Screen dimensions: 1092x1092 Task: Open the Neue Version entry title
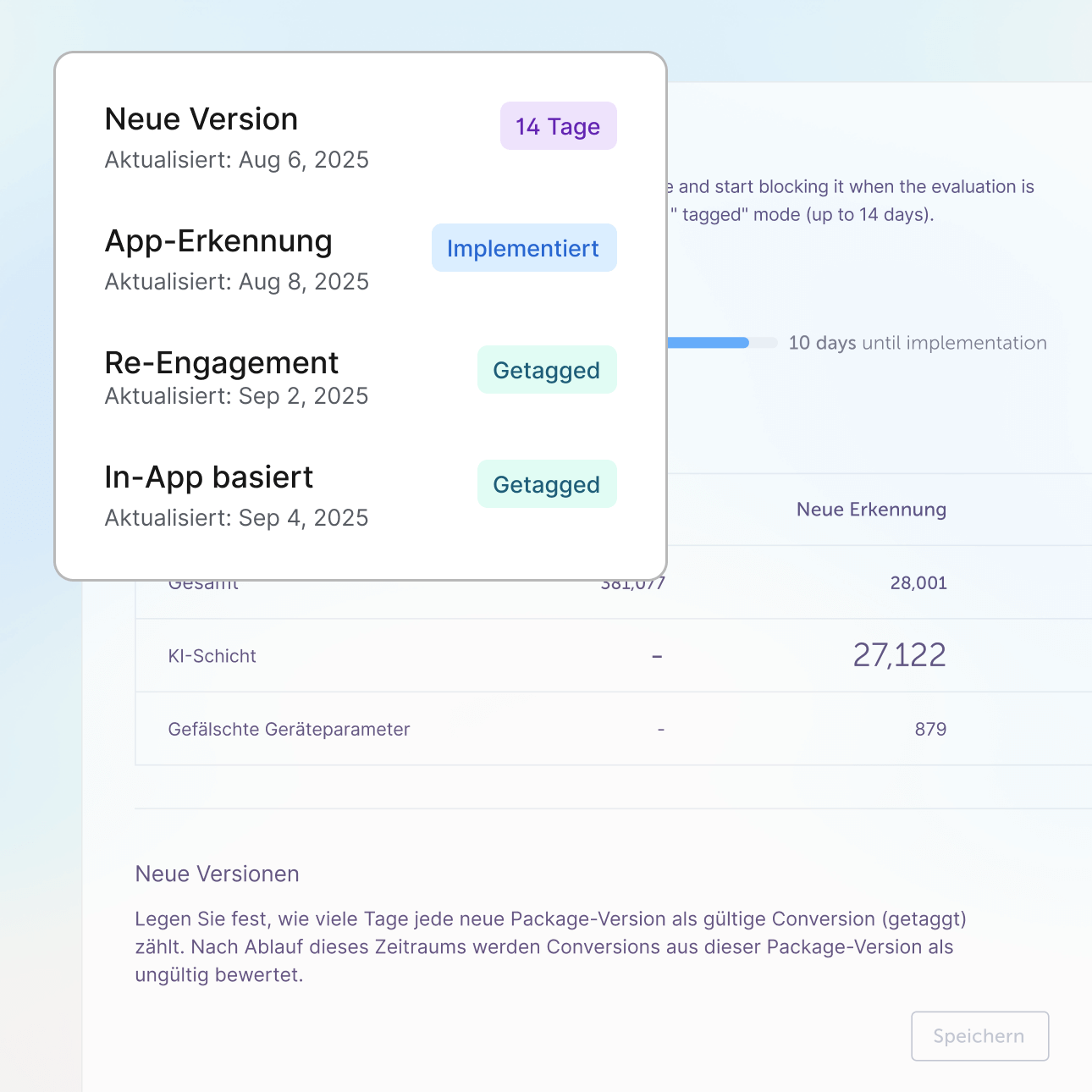201,119
